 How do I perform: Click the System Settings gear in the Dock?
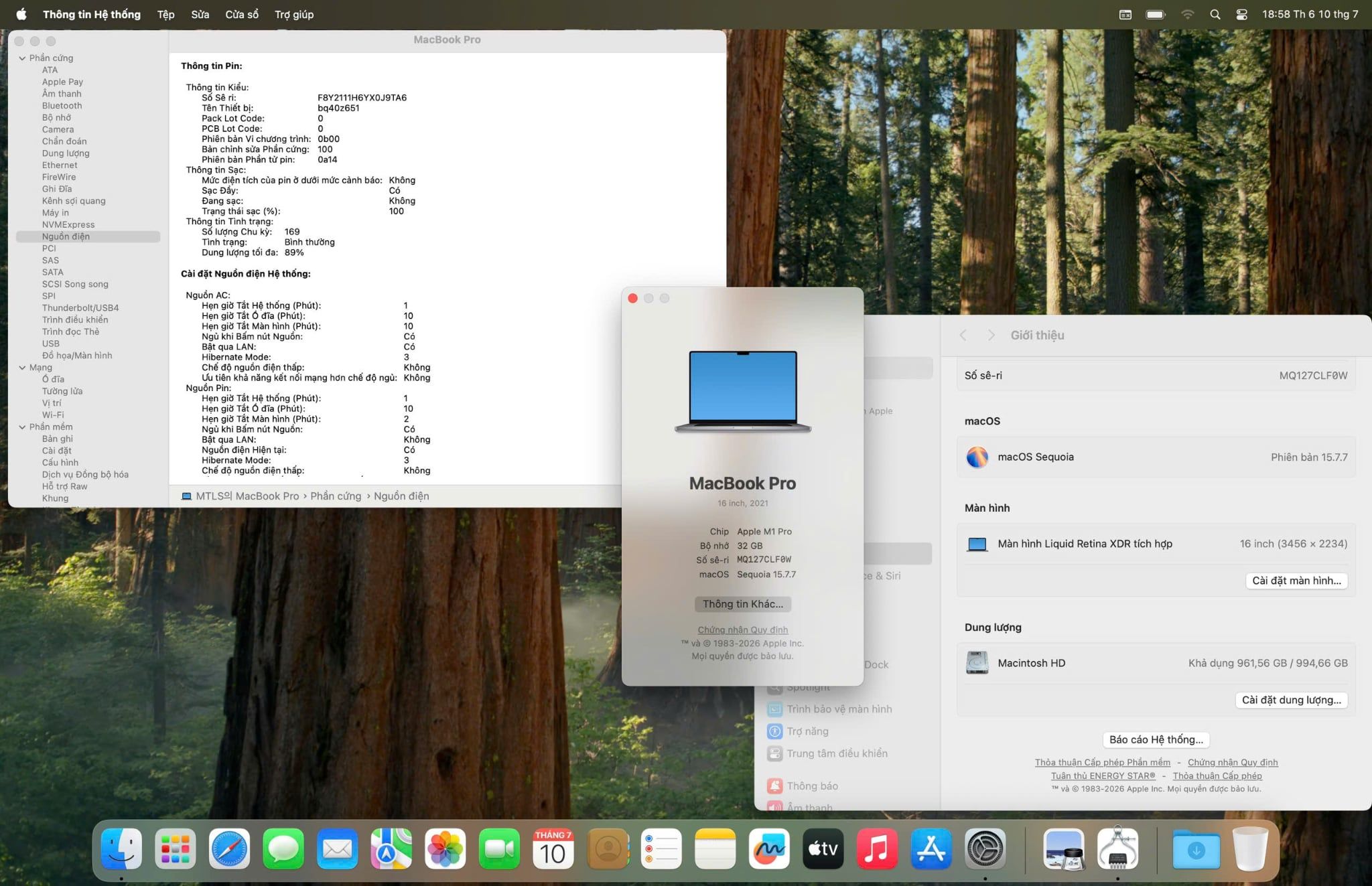[x=985, y=848]
